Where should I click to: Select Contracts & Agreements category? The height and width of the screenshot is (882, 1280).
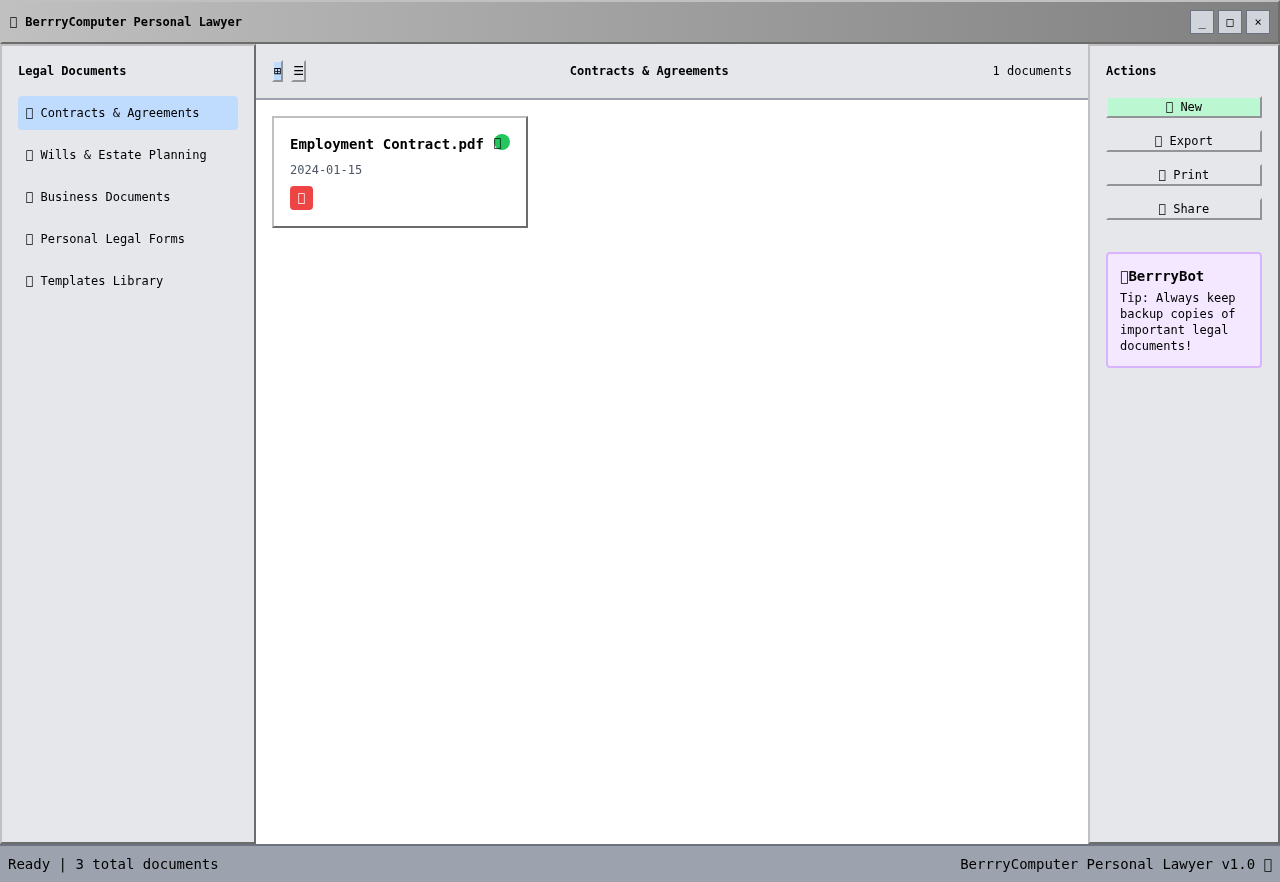click(128, 113)
